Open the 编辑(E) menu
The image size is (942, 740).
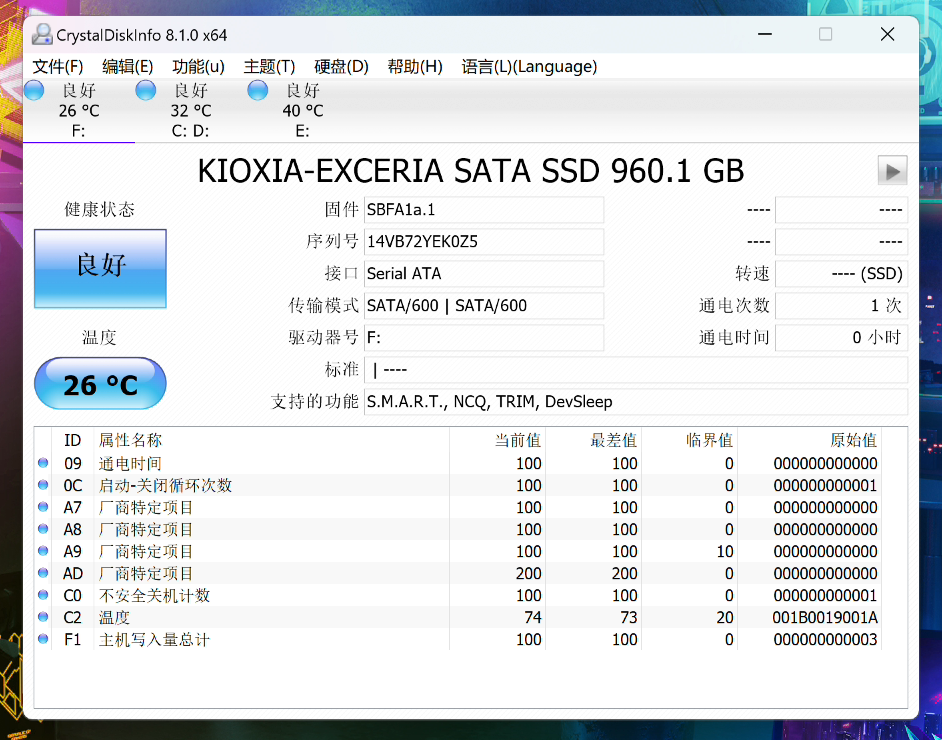tap(127, 67)
